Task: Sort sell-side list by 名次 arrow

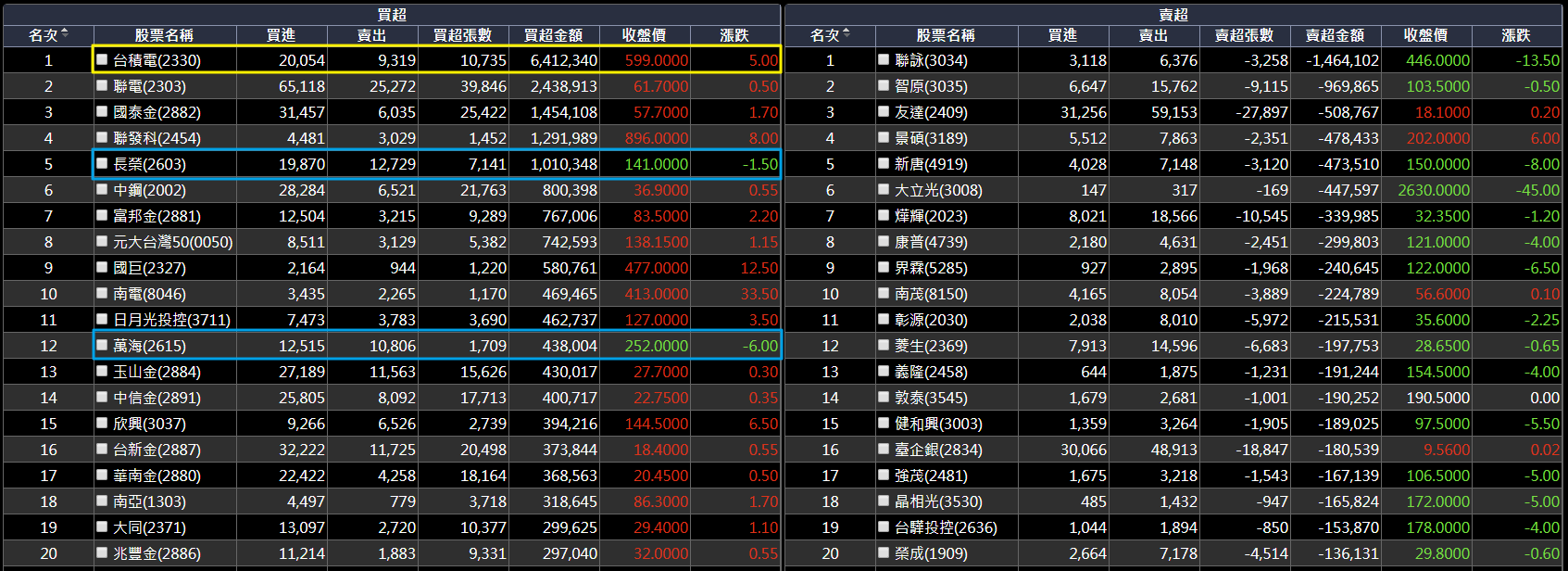Action: (x=846, y=34)
